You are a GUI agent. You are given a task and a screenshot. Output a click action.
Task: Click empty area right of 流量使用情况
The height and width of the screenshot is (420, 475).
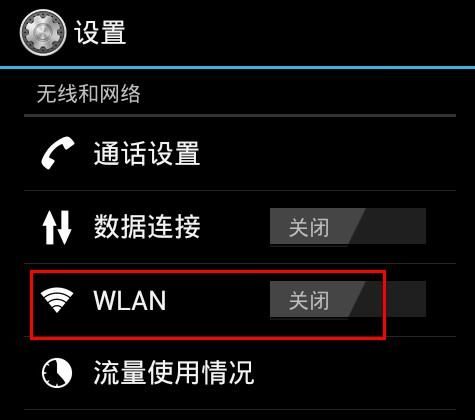point(355,373)
